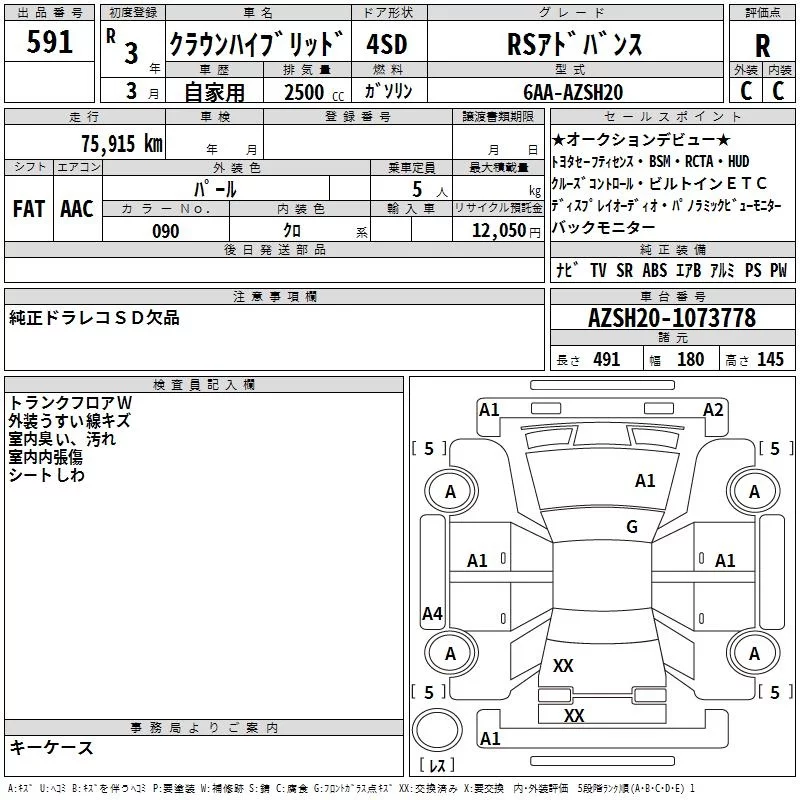800x800 pixels.
Task: Click the mileage value 75,915 km
Action: coord(121,142)
